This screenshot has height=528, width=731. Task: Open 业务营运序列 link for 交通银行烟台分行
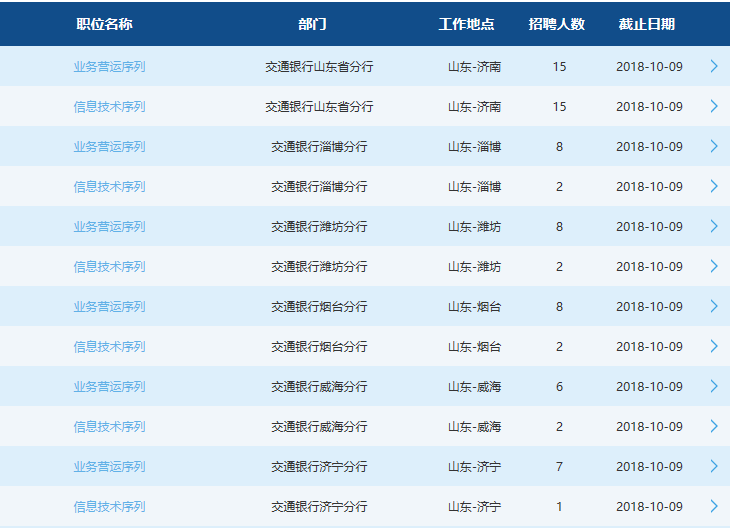(x=110, y=307)
